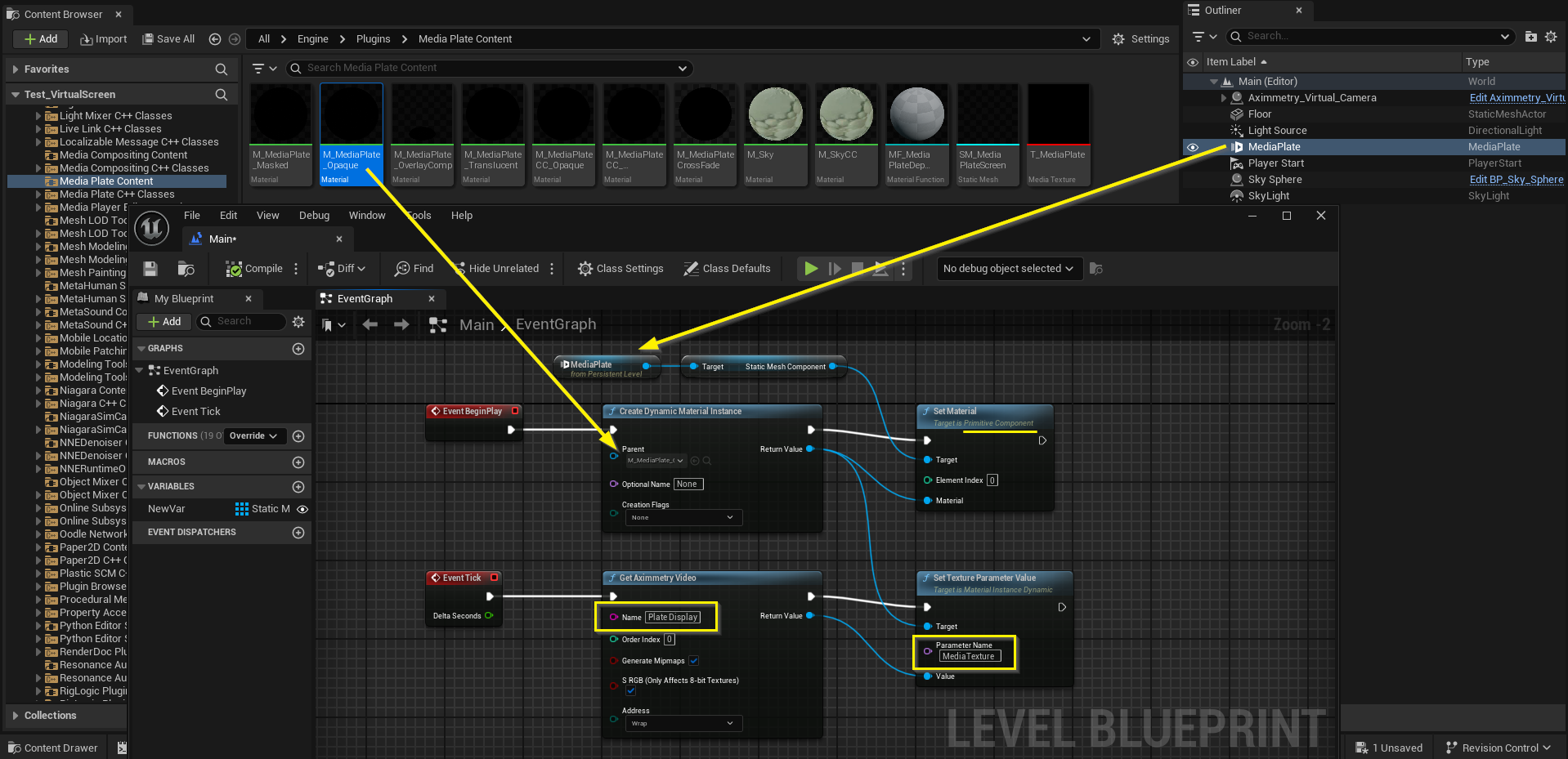Open the blueprint Debug menu

[314, 216]
